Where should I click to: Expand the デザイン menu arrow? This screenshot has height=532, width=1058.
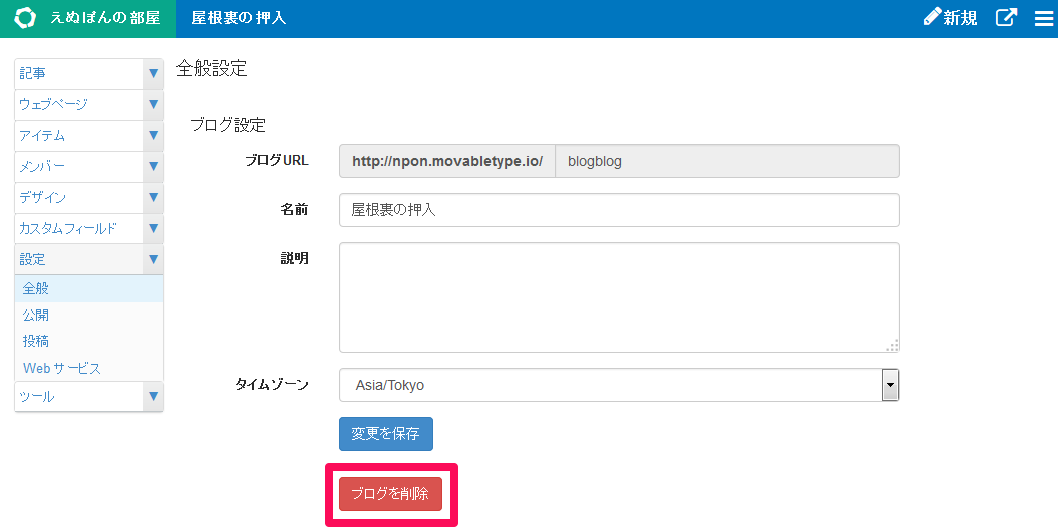153,197
